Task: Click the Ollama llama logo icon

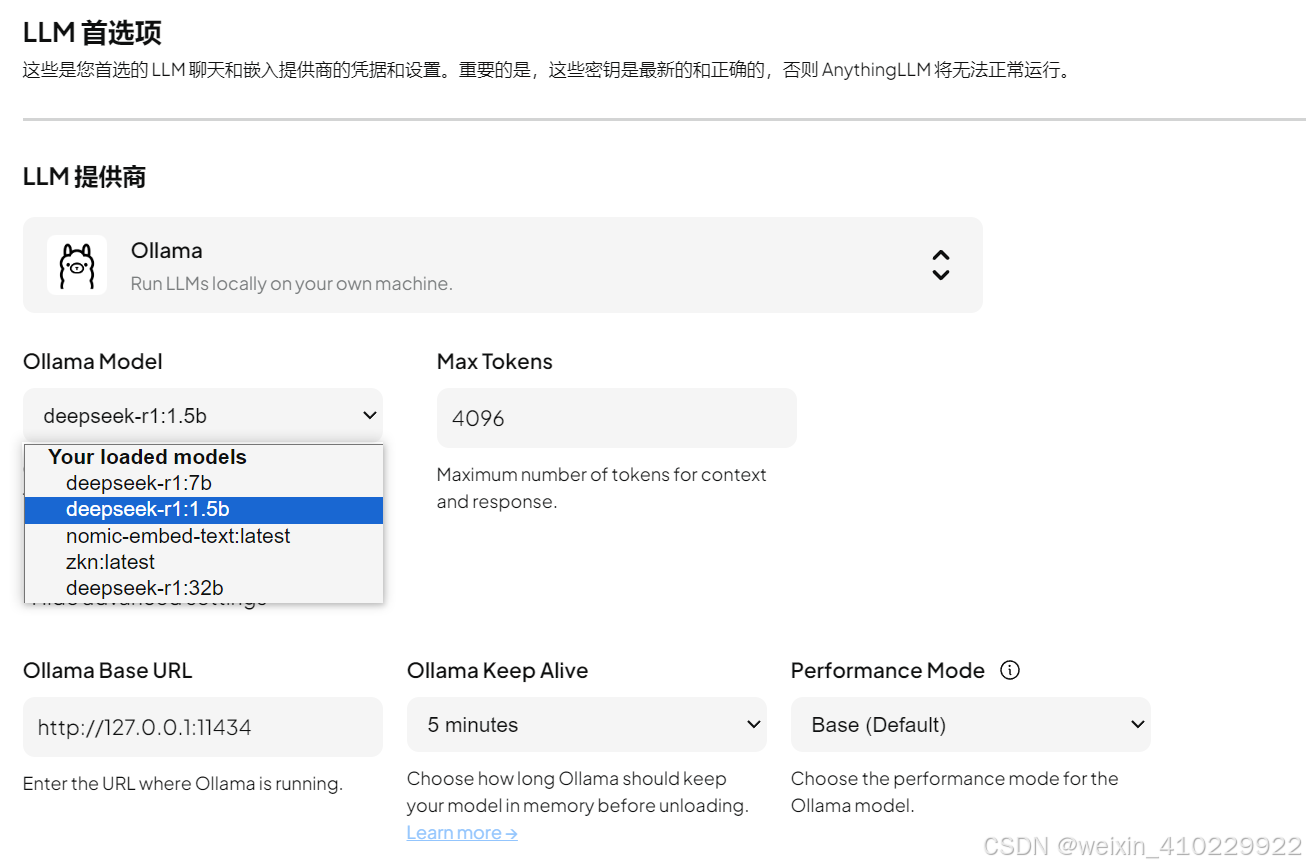Action: tap(77, 265)
